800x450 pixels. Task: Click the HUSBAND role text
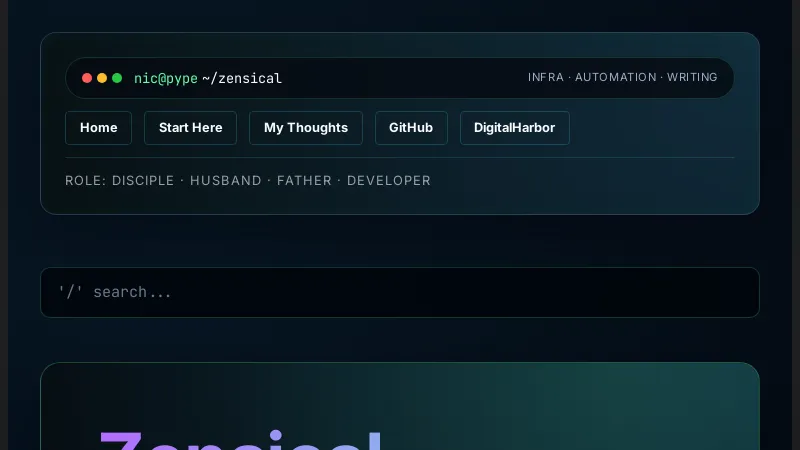[x=225, y=181]
